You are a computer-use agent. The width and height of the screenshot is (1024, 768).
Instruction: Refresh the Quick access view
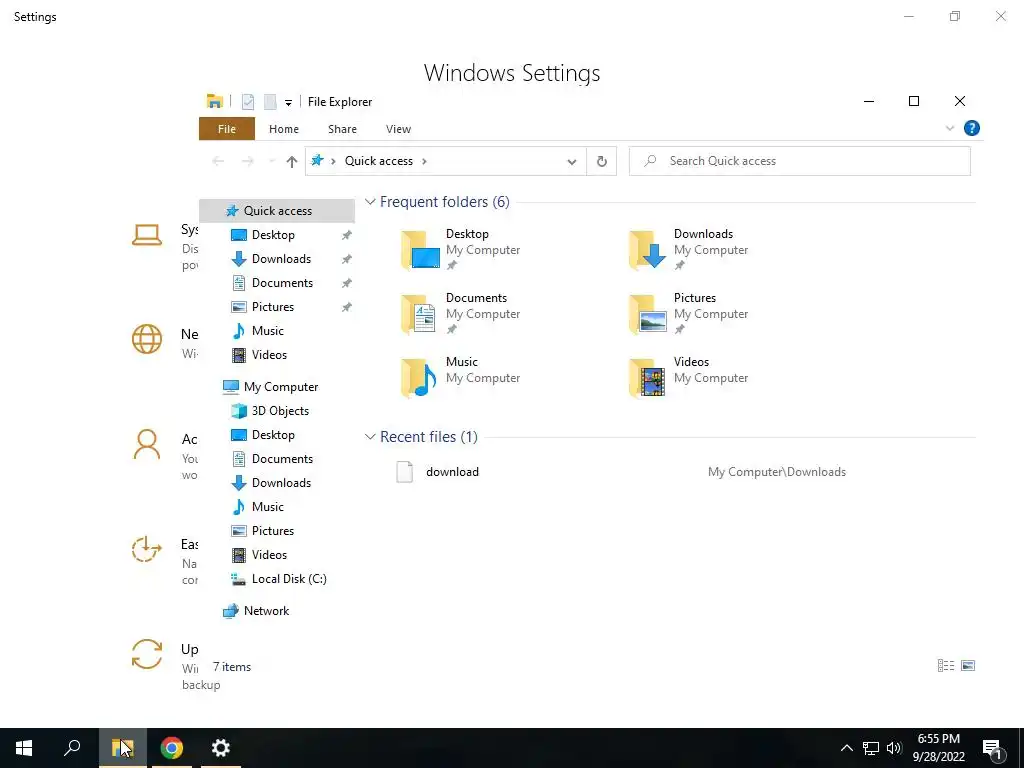coord(601,161)
